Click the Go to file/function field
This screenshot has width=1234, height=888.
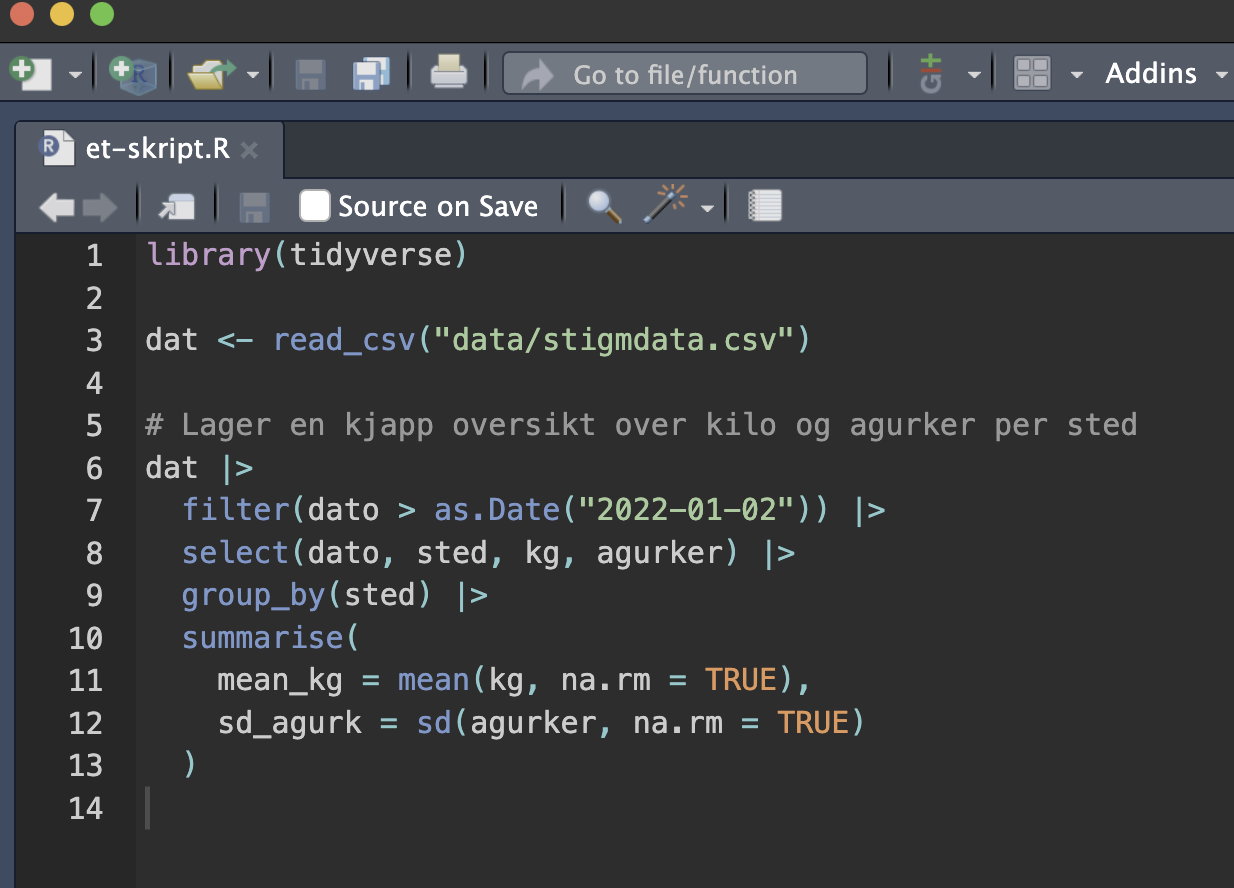pyautogui.click(x=684, y=74)
